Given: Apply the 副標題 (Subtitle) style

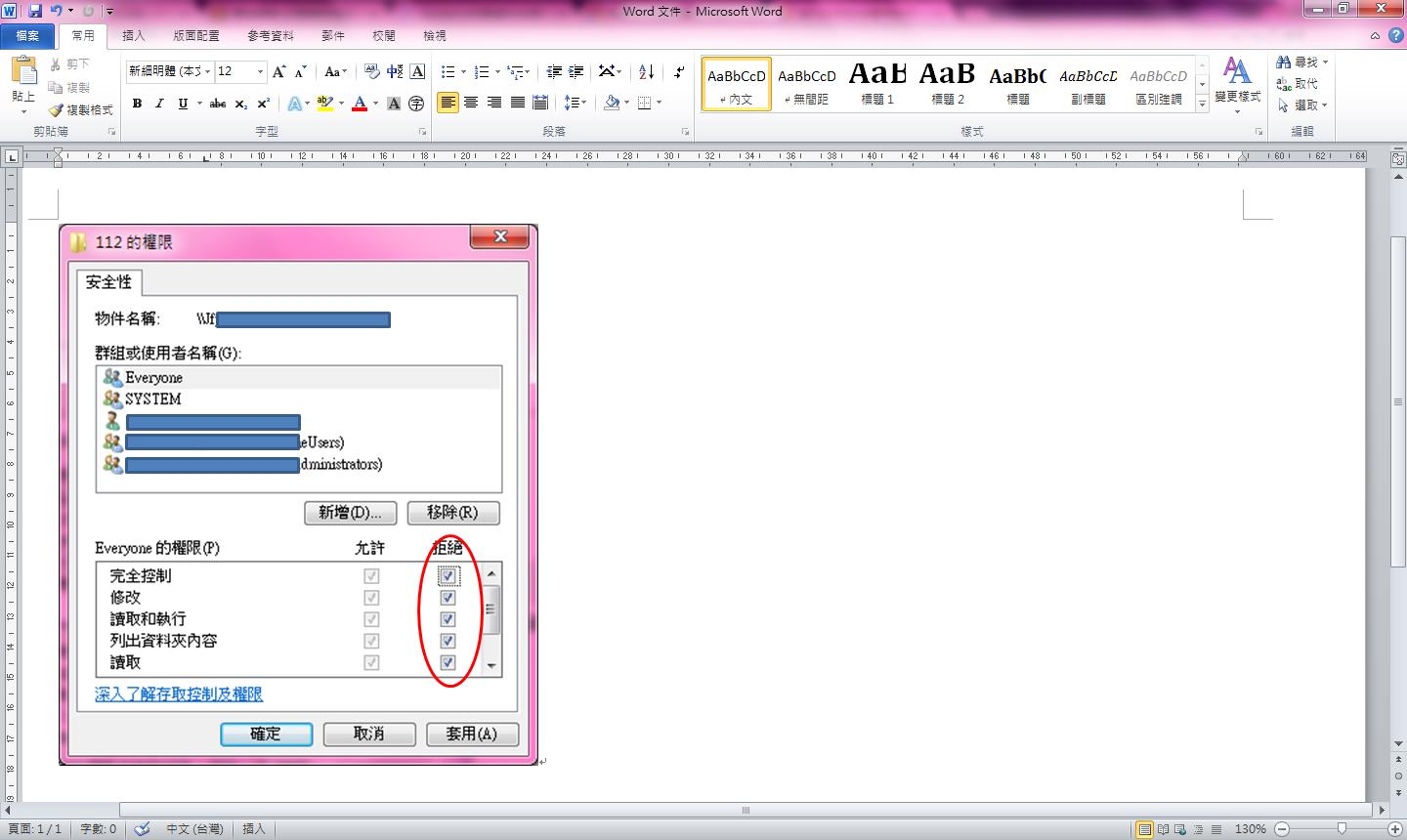Looking at the screenshot, I should pyautogui.click(x=1088, y=83).
